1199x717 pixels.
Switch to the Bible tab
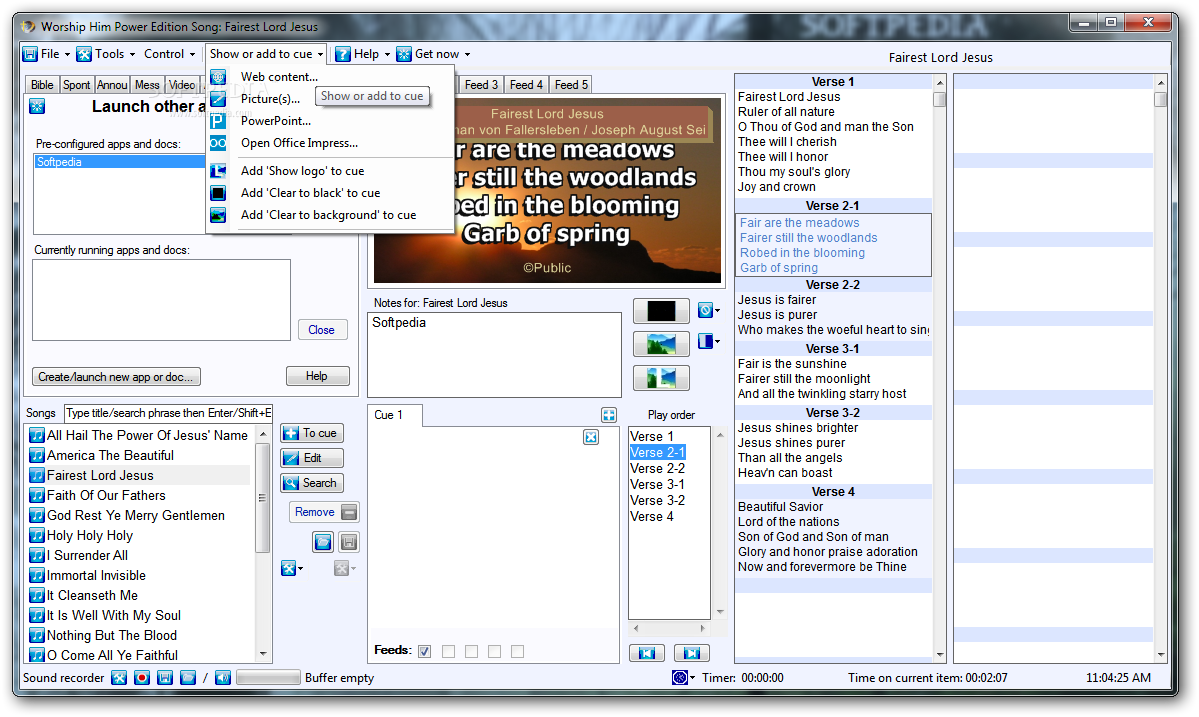(42, 85)
